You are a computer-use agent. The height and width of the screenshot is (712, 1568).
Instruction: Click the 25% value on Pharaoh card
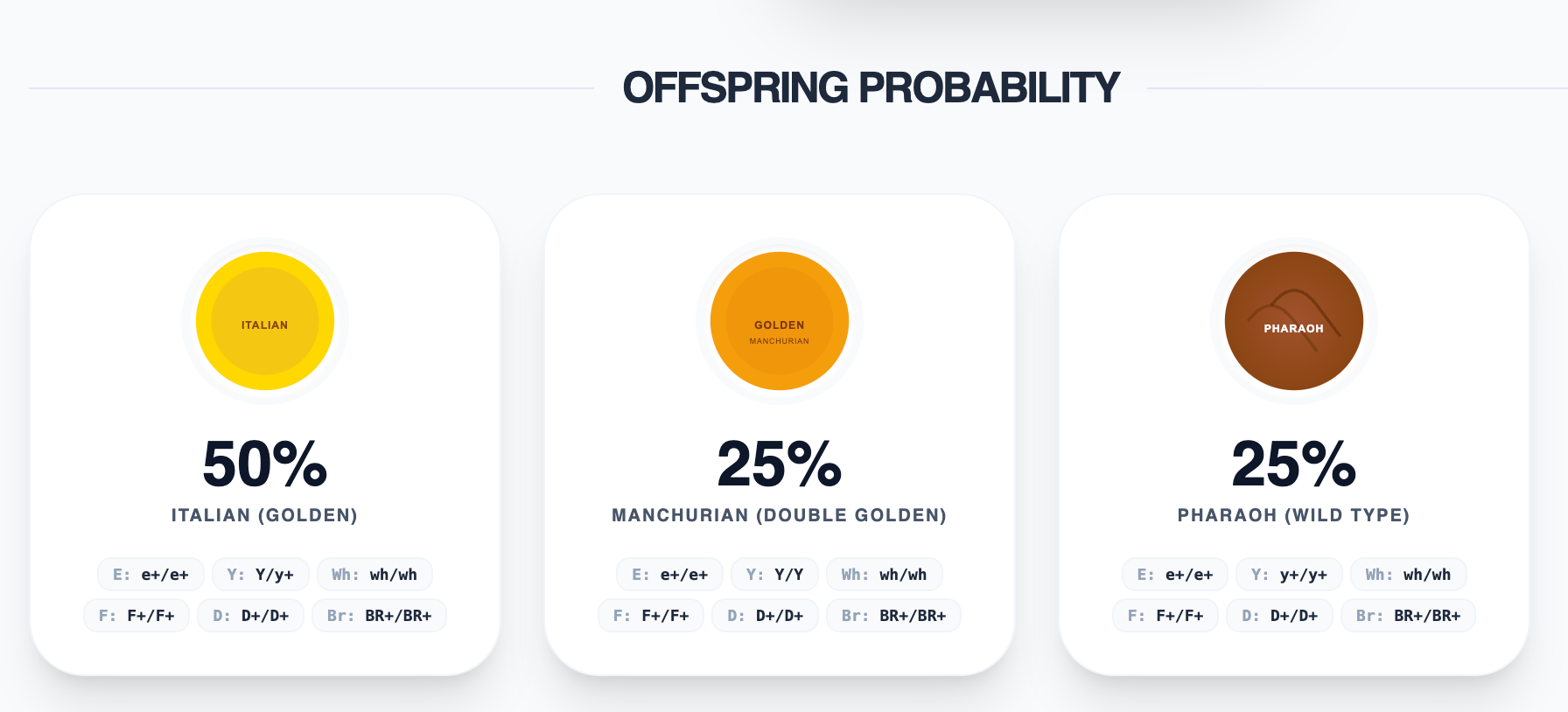(1294, 464)
